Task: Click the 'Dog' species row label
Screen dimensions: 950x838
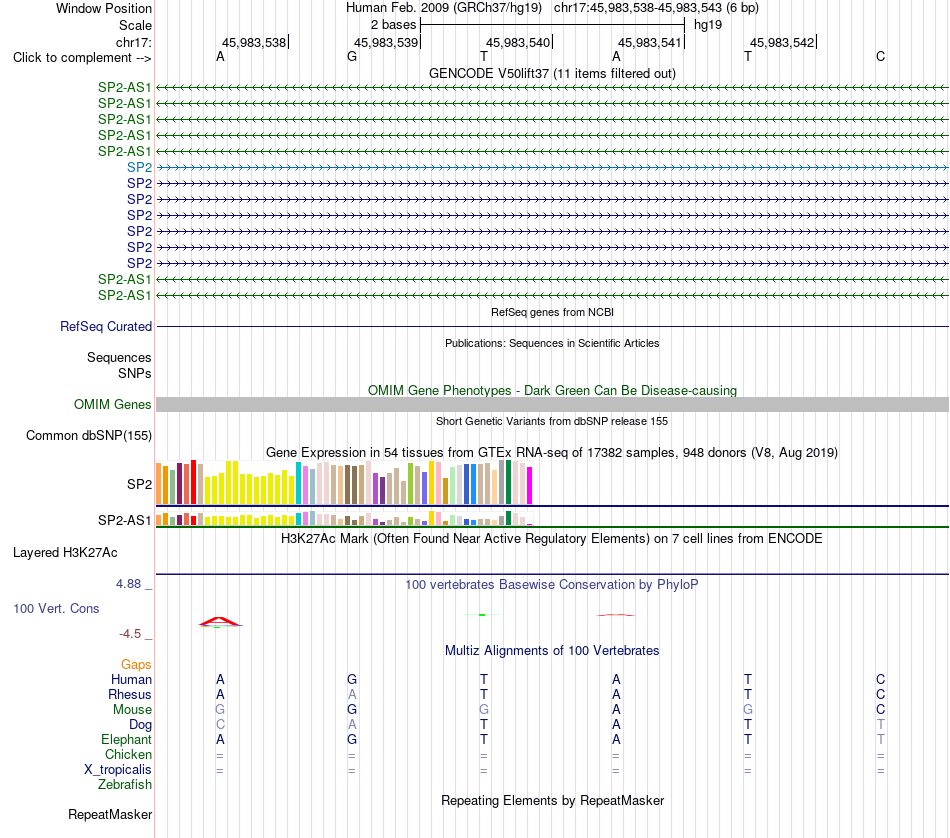Action: click(x=140, y=725)
